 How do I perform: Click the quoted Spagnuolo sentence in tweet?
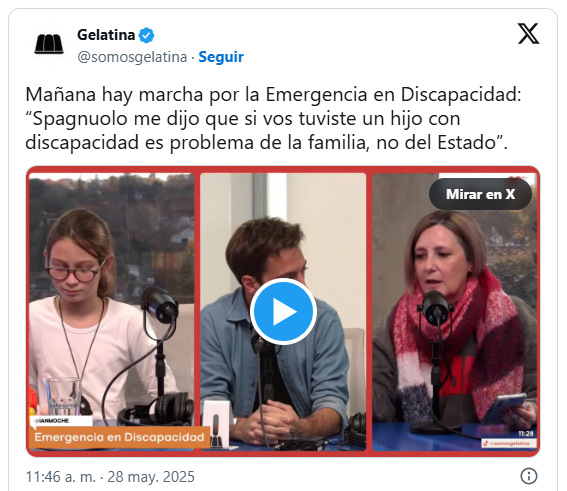(x=267, y=131)
